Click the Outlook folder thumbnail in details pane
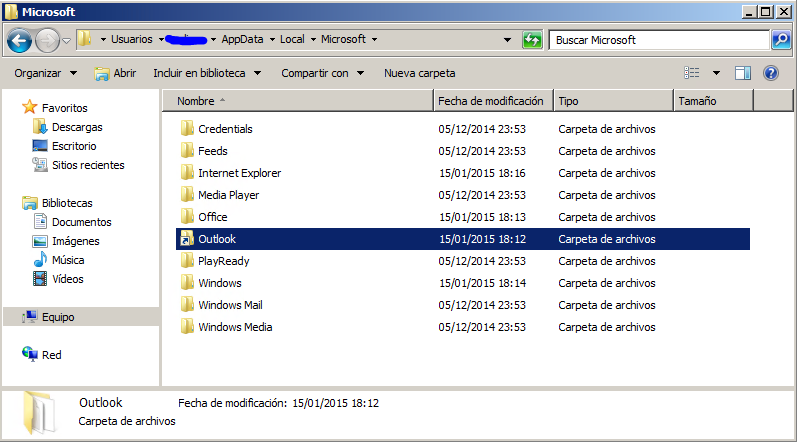 [x=40, y=413]
